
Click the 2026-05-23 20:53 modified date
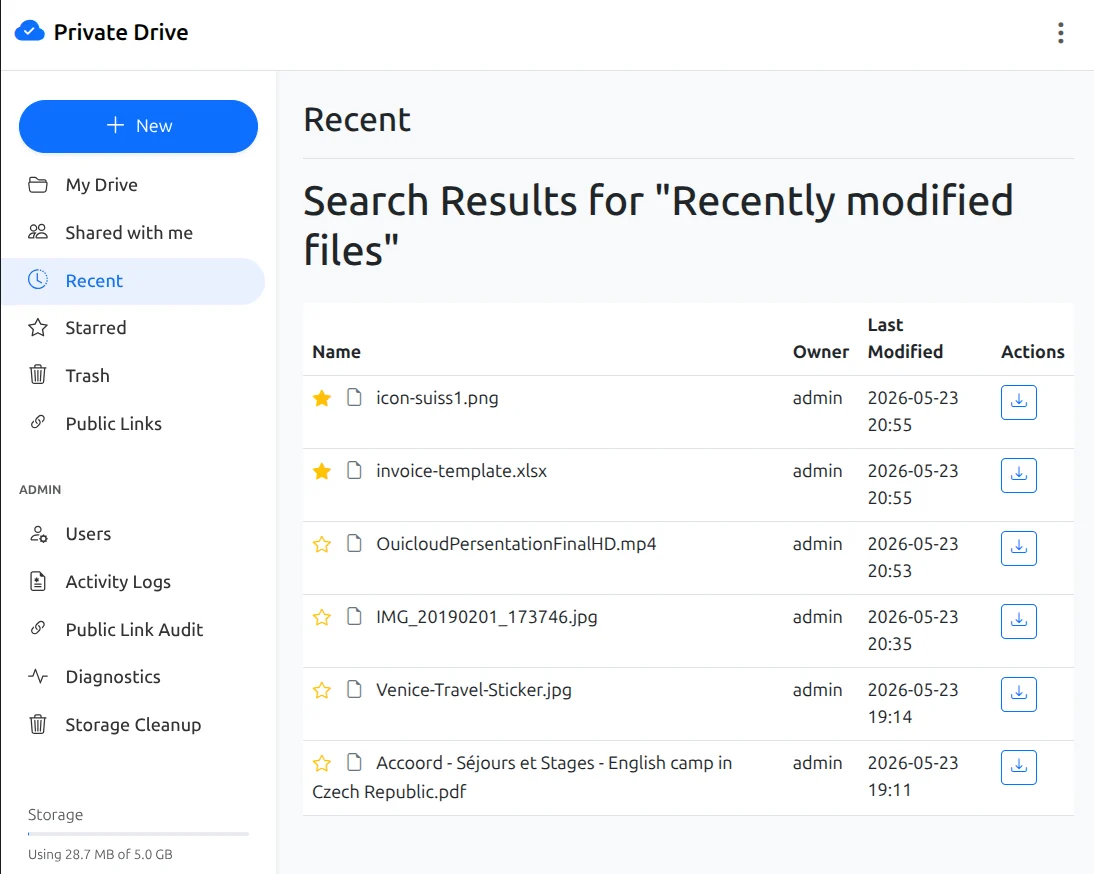[913, 557]
